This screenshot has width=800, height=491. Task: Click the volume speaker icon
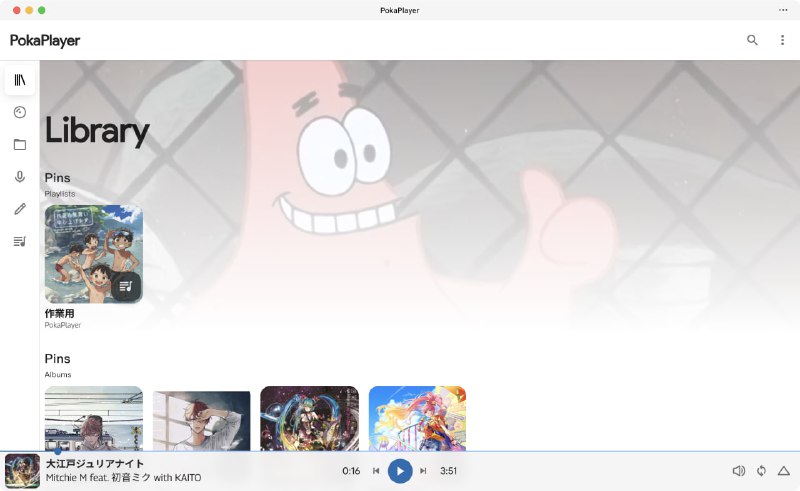coord(738,471)
